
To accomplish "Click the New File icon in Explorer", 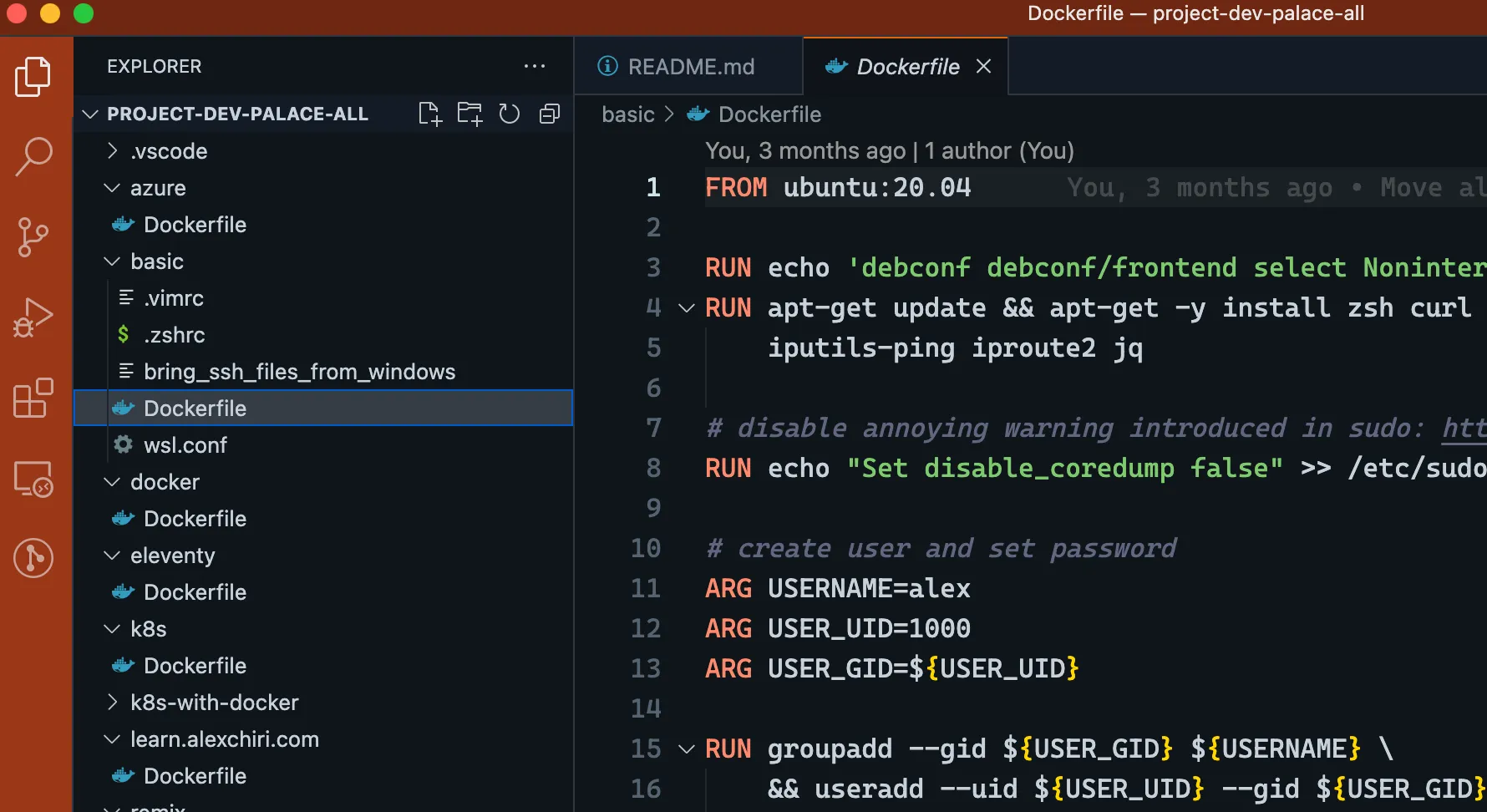I will pyautogui.click(x=429, y=114).
